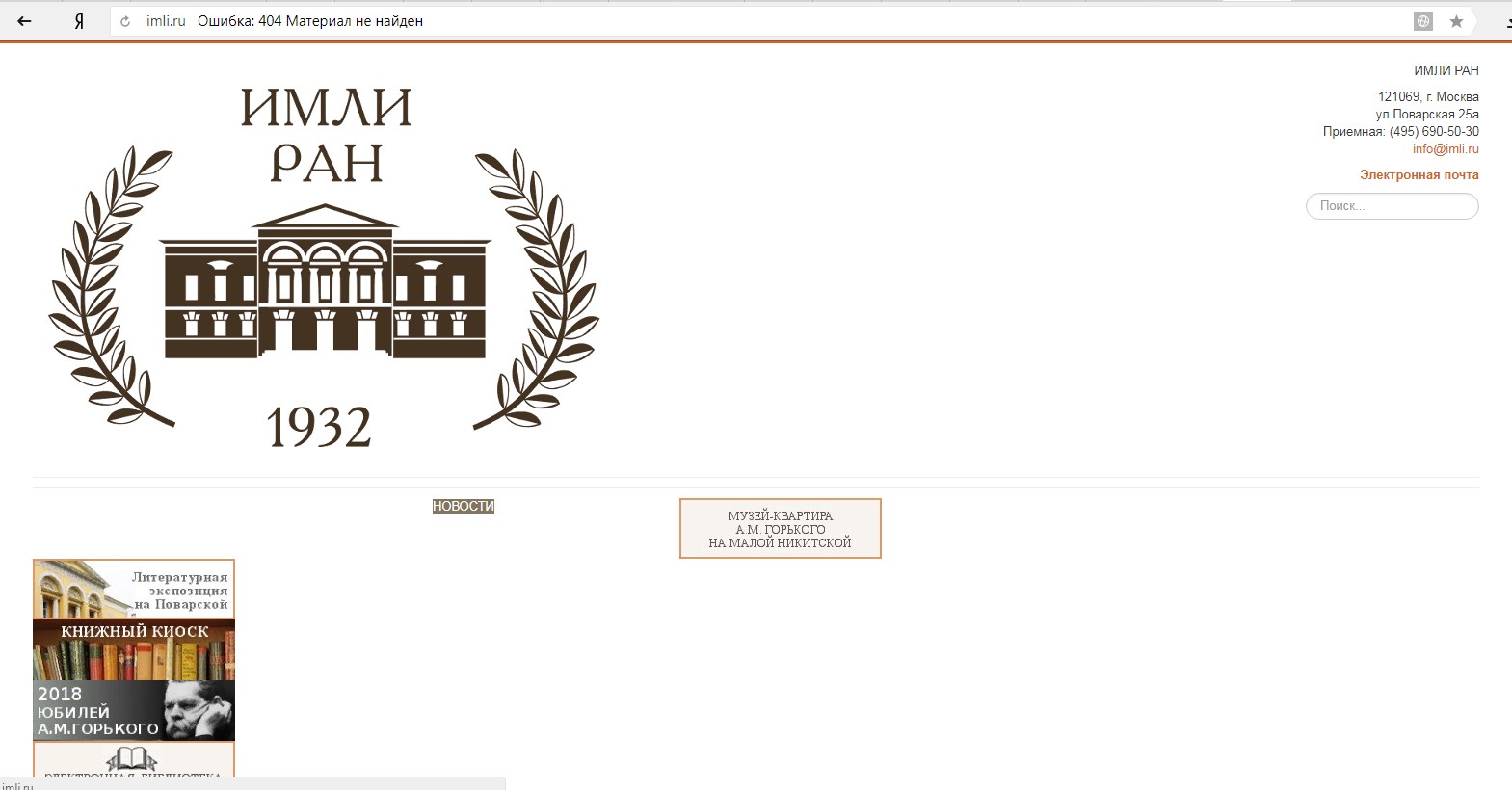
Task: Open the ИМЛИ РАН header link
Action: (x=1446, y=70)
